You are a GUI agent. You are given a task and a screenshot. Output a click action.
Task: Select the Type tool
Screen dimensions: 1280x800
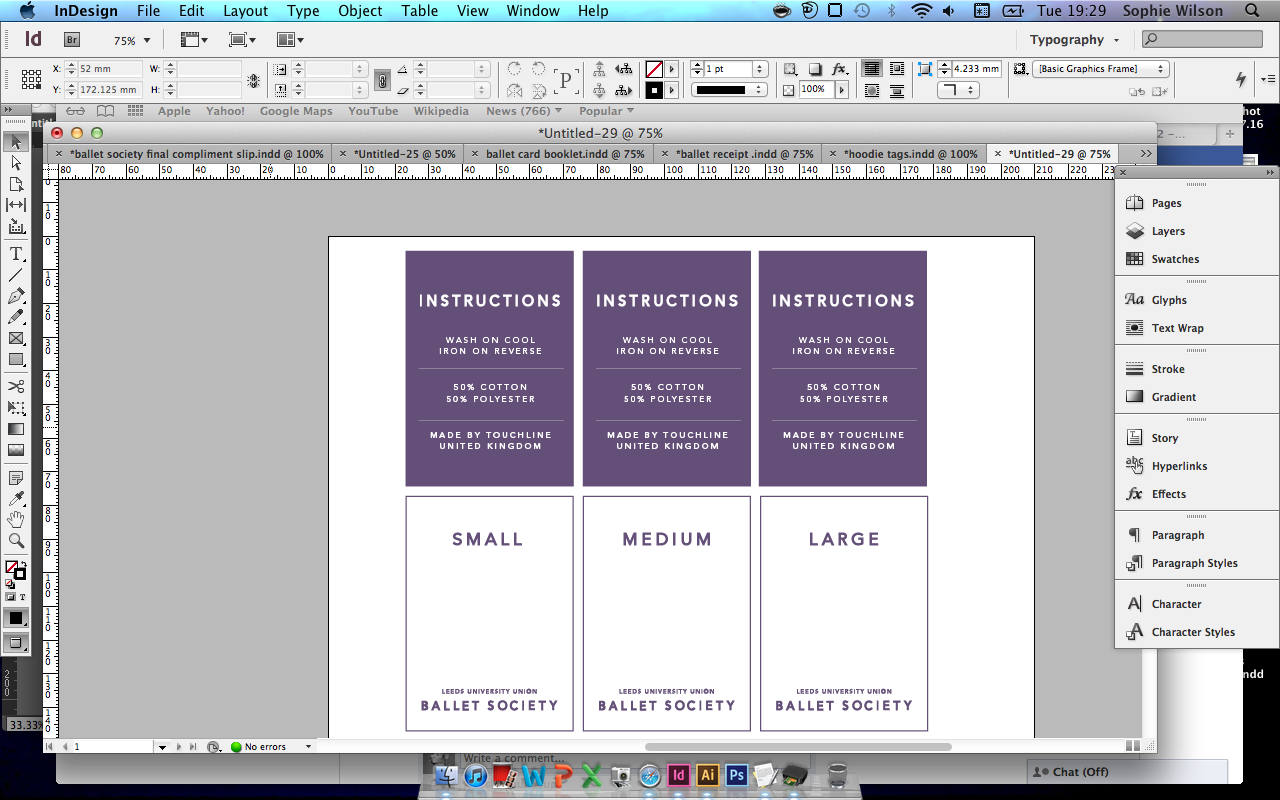point(16,255)
